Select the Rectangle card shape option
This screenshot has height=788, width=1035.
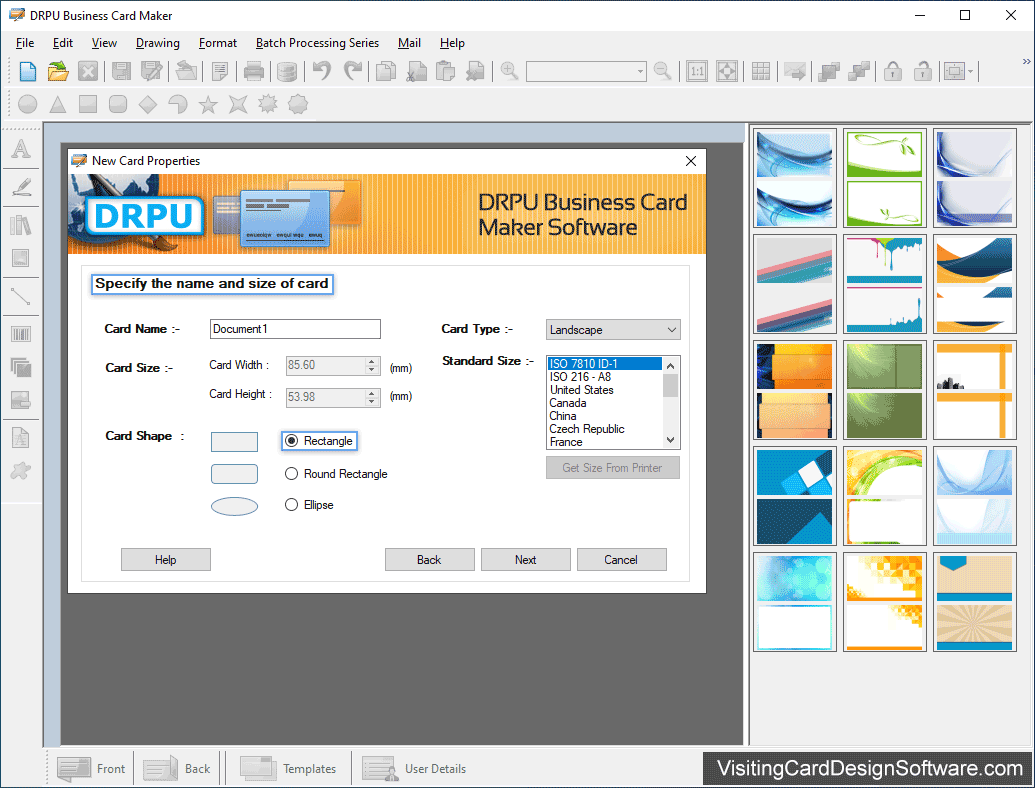click(319, 441)
